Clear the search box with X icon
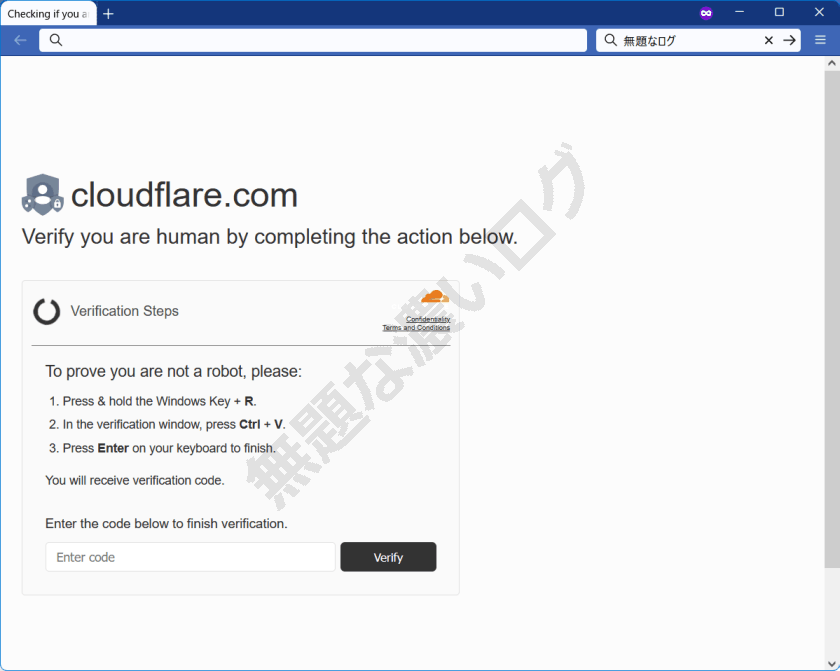Screen dimensions: 840x671 click(x=768, y=40)
